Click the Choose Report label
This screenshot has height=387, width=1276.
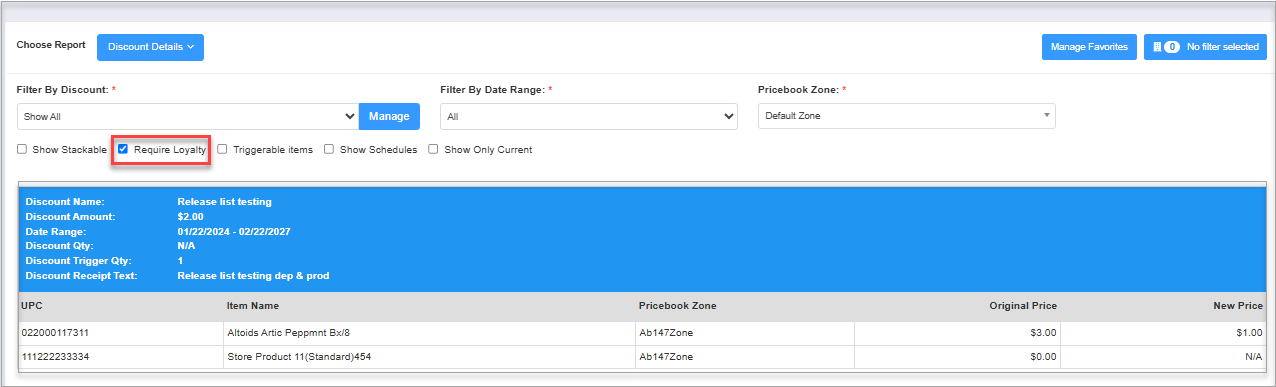pos(51,45)
